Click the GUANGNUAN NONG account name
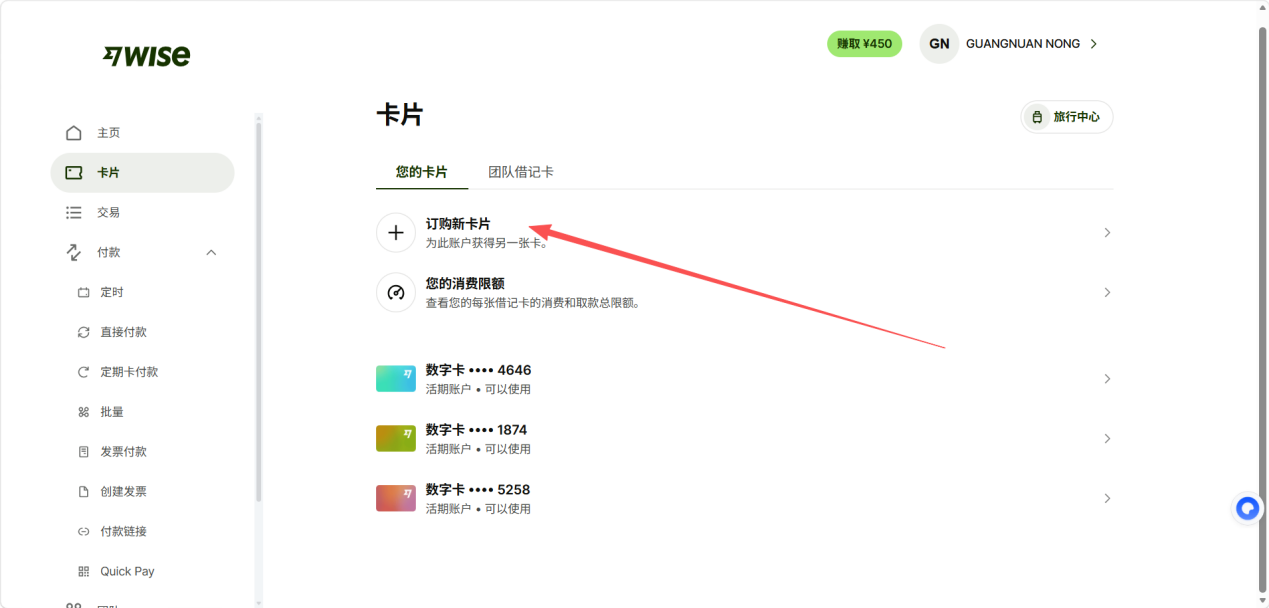The height and width of the screenshot is (608, 1269). (x=1023, y=44)
